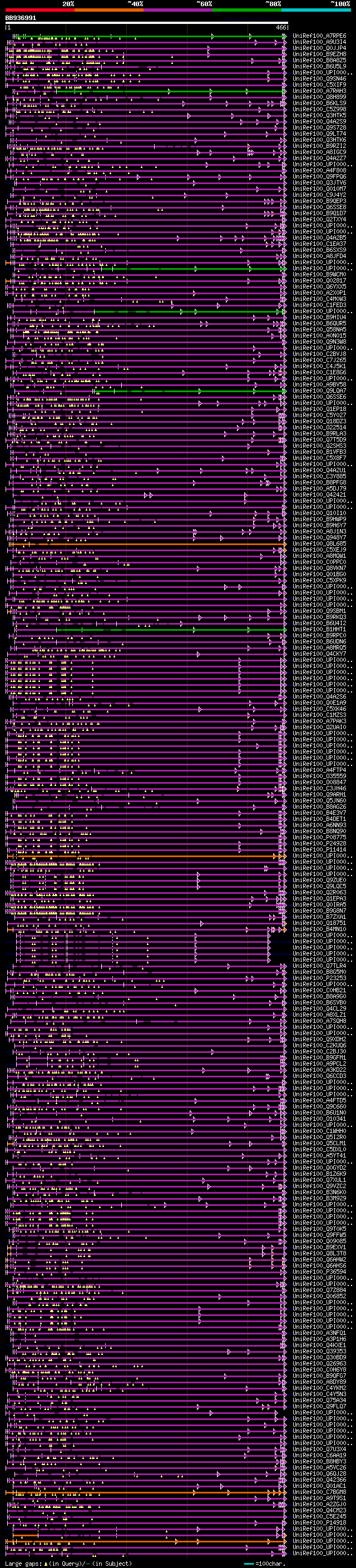Choose the UniRef100_B6U4I2 entry

[x=319, y=624]
